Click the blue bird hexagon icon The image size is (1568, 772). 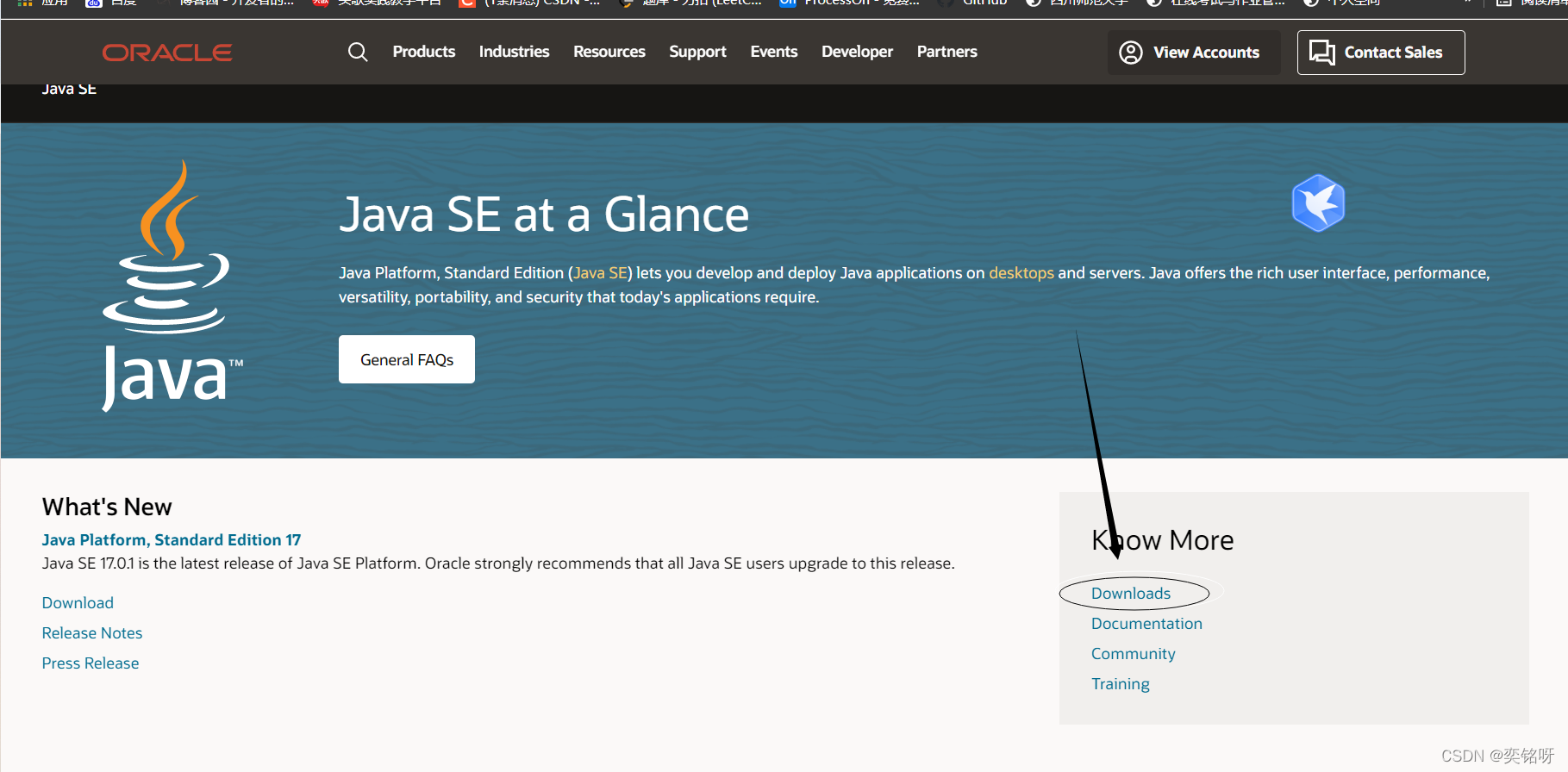tap(1318, 203)
